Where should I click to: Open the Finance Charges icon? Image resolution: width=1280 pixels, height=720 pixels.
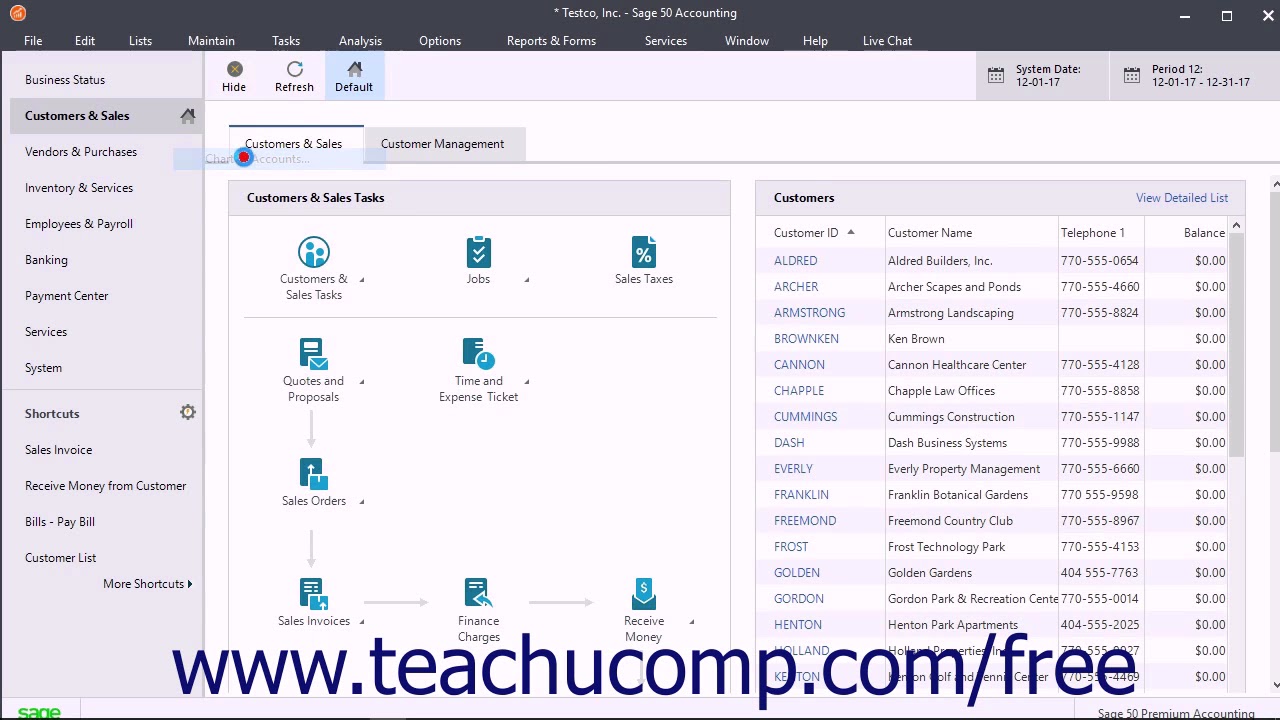coord(478,594)
